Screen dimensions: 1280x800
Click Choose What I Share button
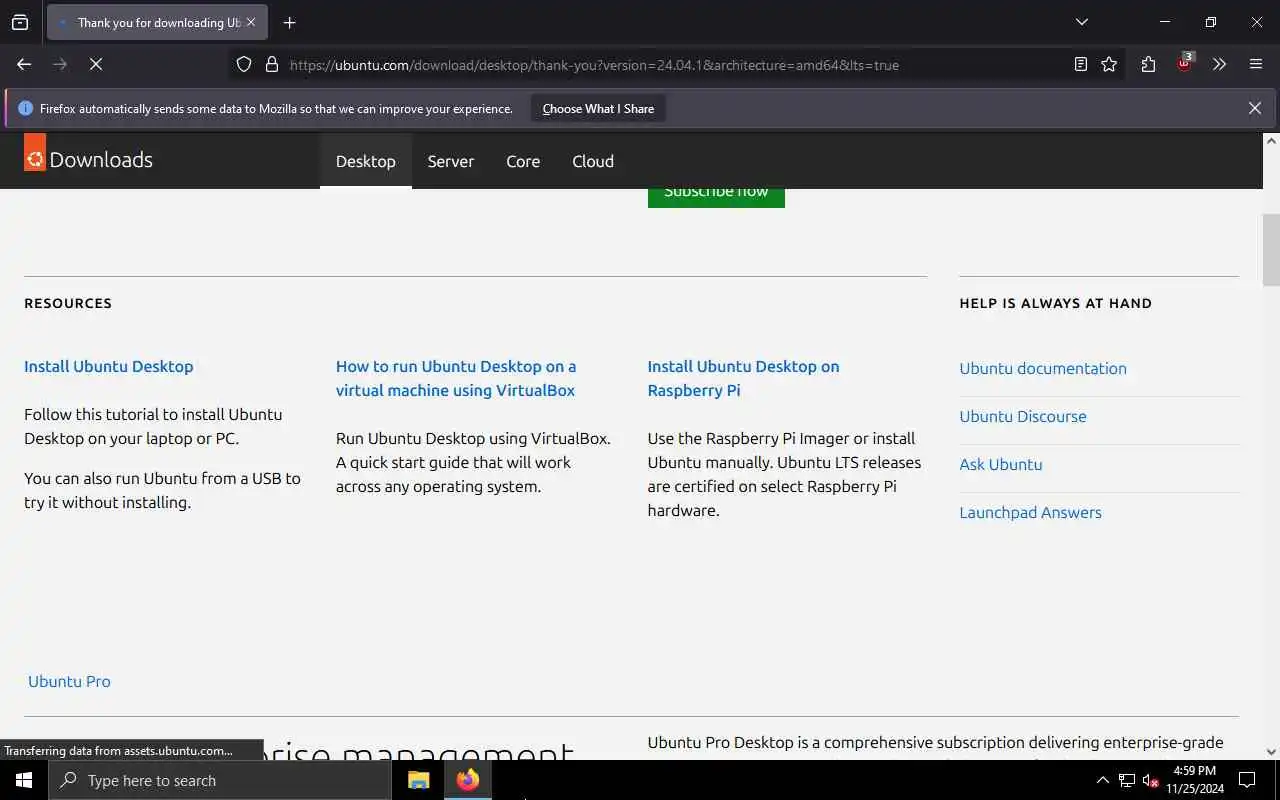(x=598, y=108)
